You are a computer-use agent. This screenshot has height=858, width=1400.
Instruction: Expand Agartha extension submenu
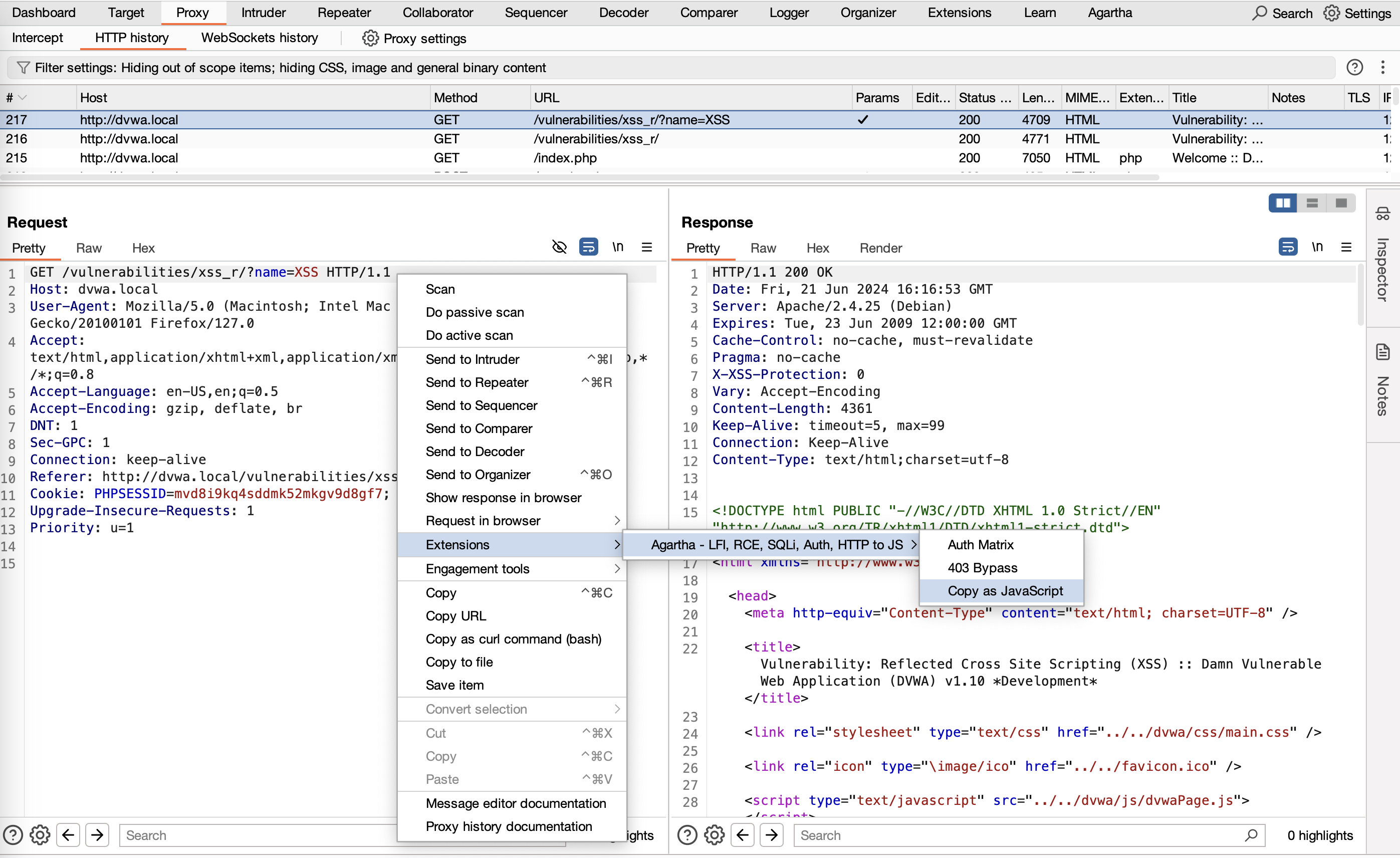coord(772,544)
